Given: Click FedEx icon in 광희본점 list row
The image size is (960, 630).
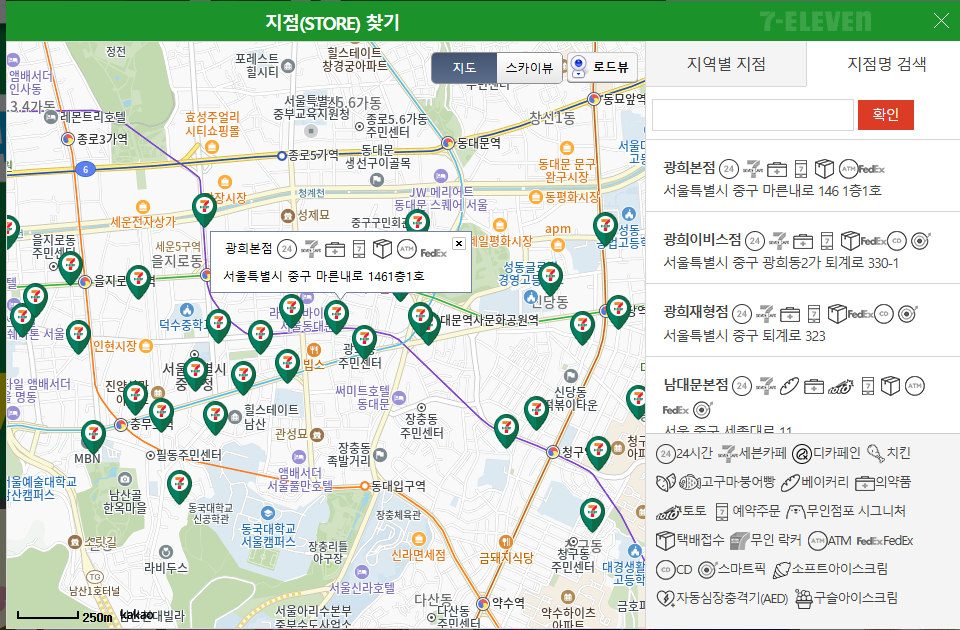Looking at the screenshot, I should coord(871,169).
